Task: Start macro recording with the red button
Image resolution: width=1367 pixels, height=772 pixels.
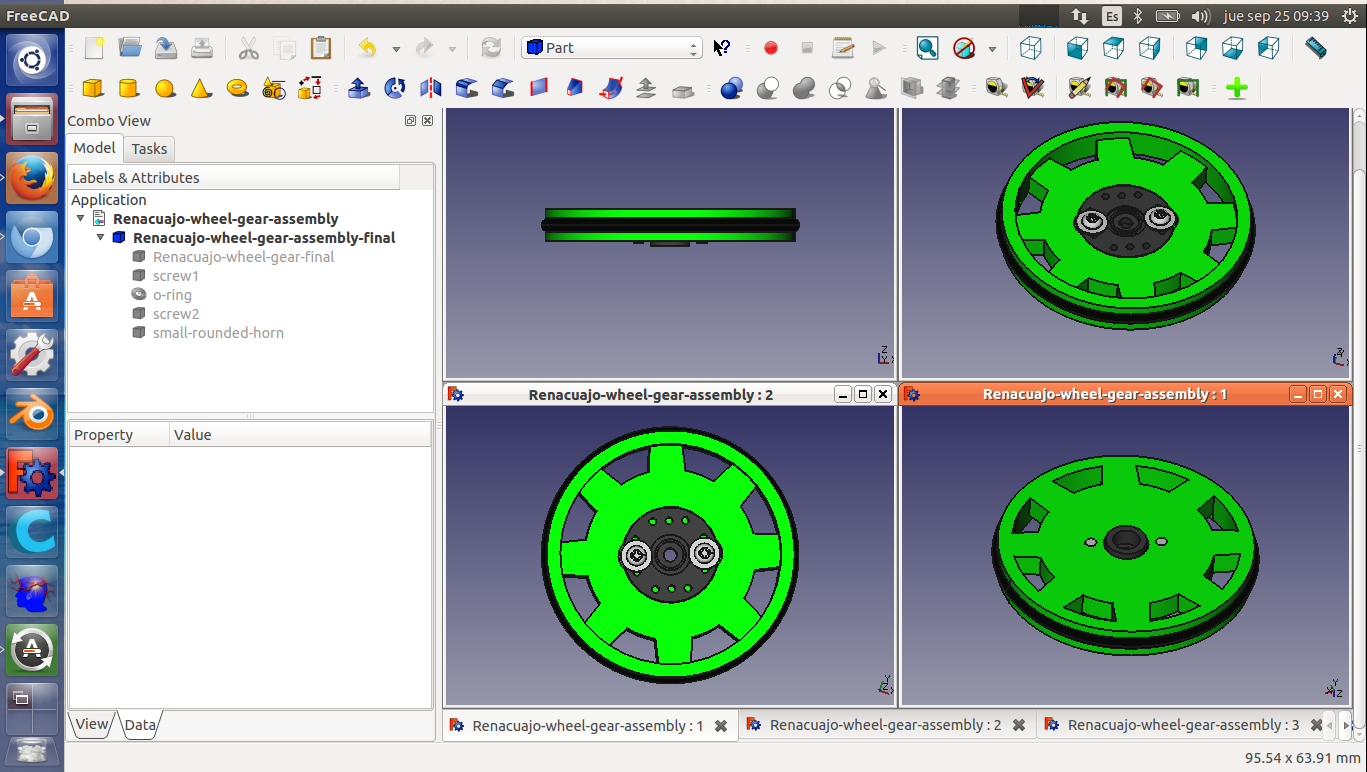Action: (x=771, y=48)
